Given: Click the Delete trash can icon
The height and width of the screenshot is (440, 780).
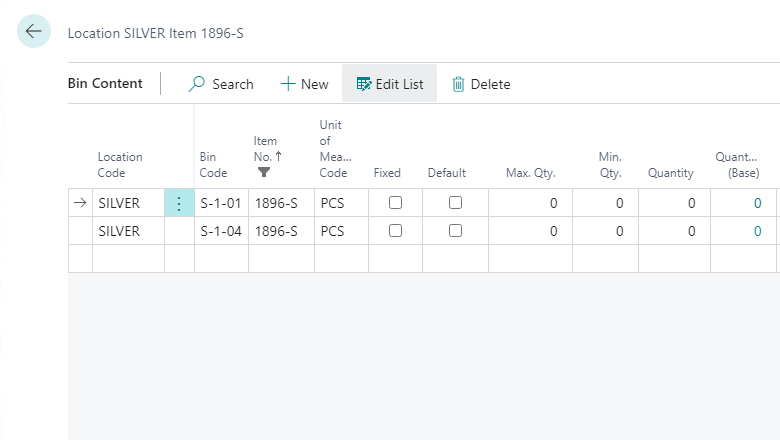Looking at the screenshot, I should (458, 84).
